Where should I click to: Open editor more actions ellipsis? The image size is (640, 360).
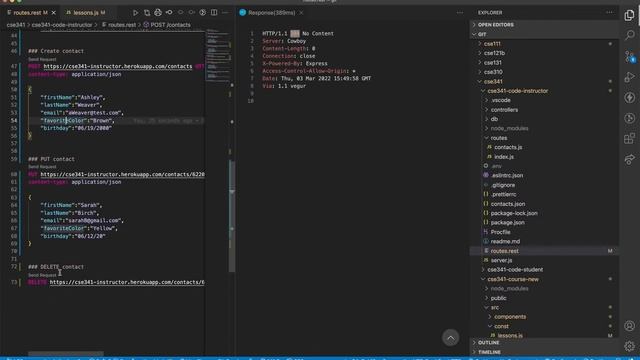225,13
